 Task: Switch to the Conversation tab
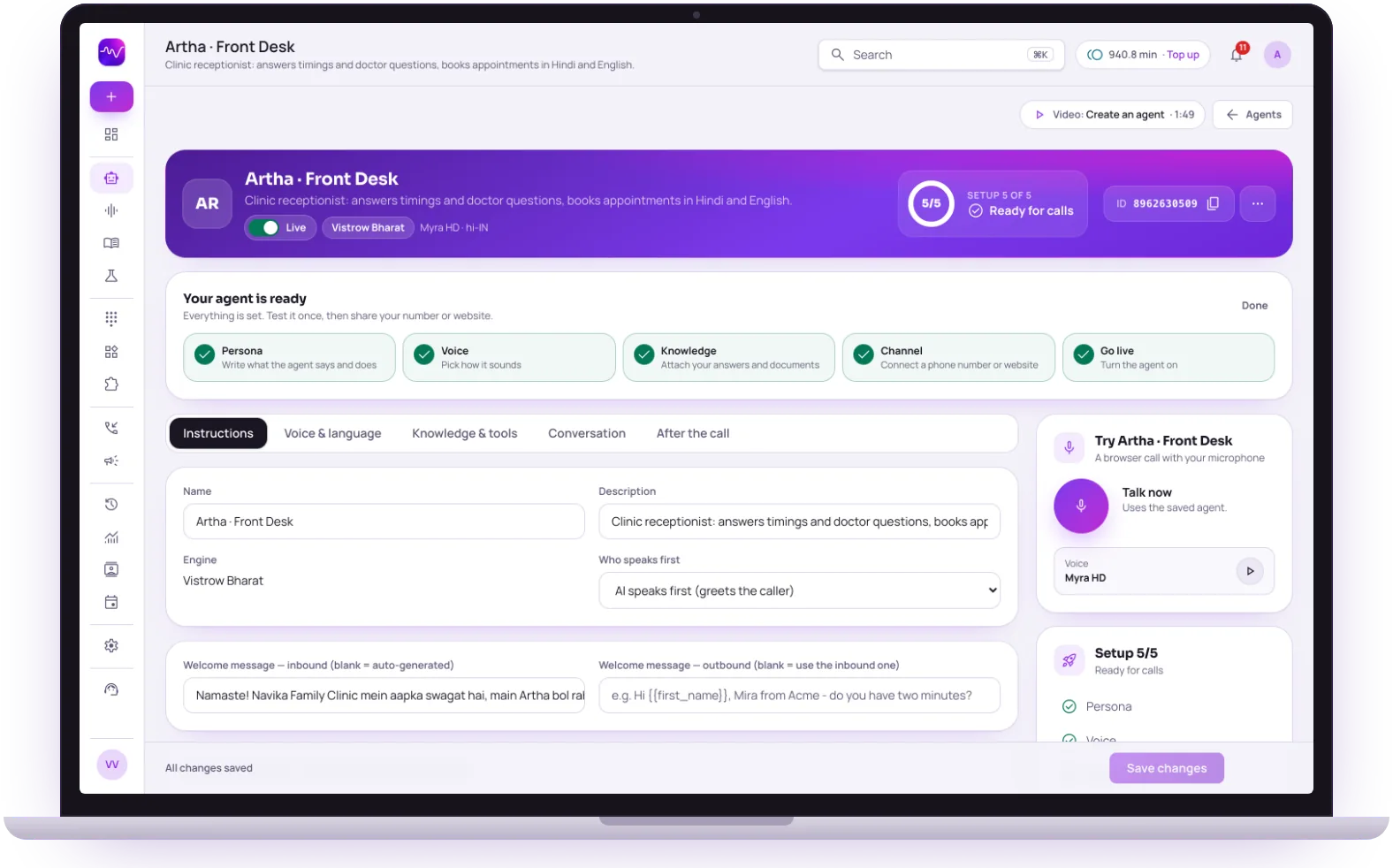587,433
